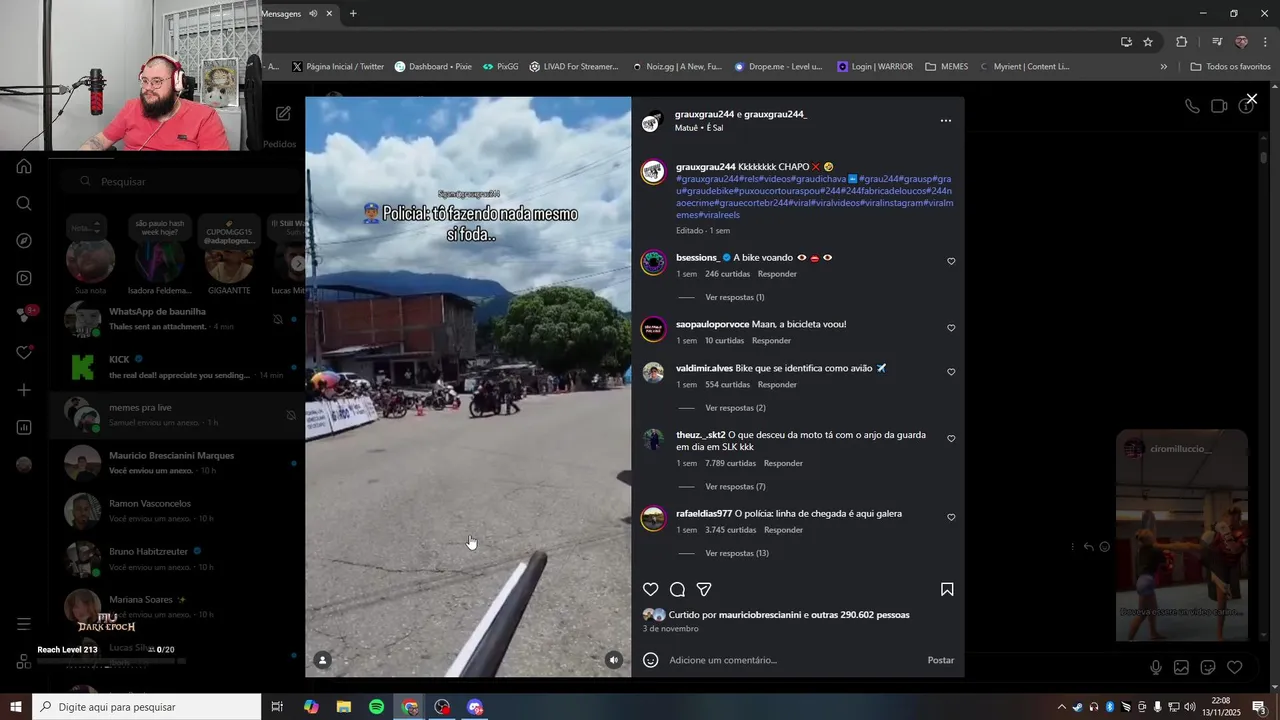Compose a new message with the pencil icon
The height and width of the screenshot is (720, 1280).
pos(283,114)
